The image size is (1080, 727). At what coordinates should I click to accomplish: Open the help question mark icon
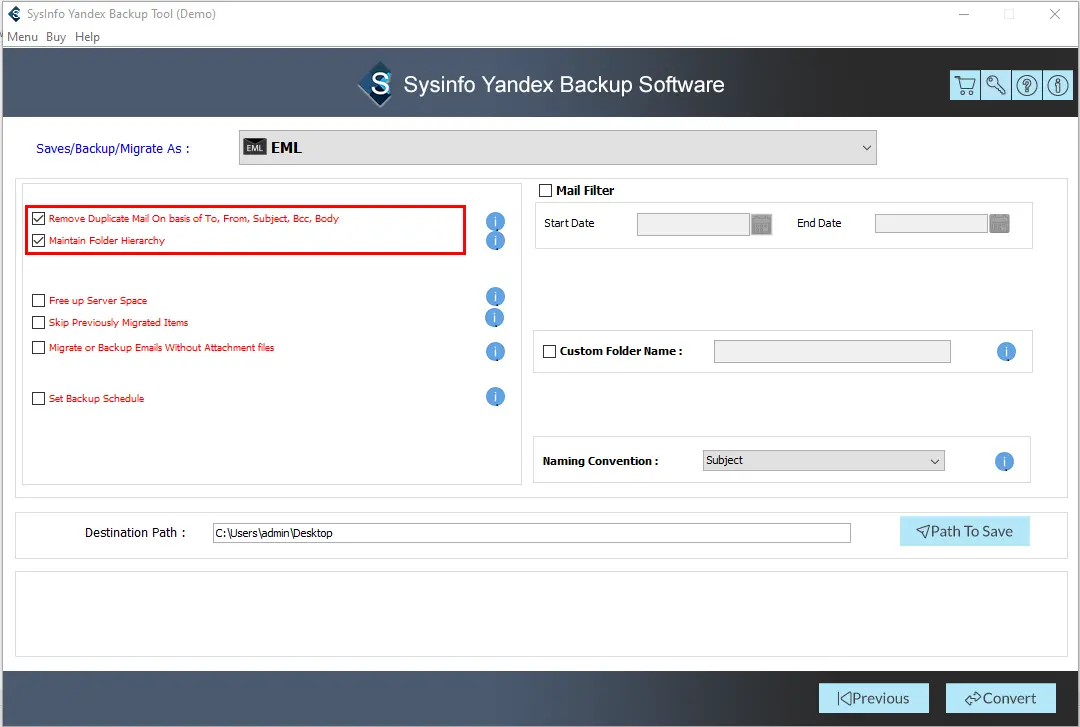1027,85
